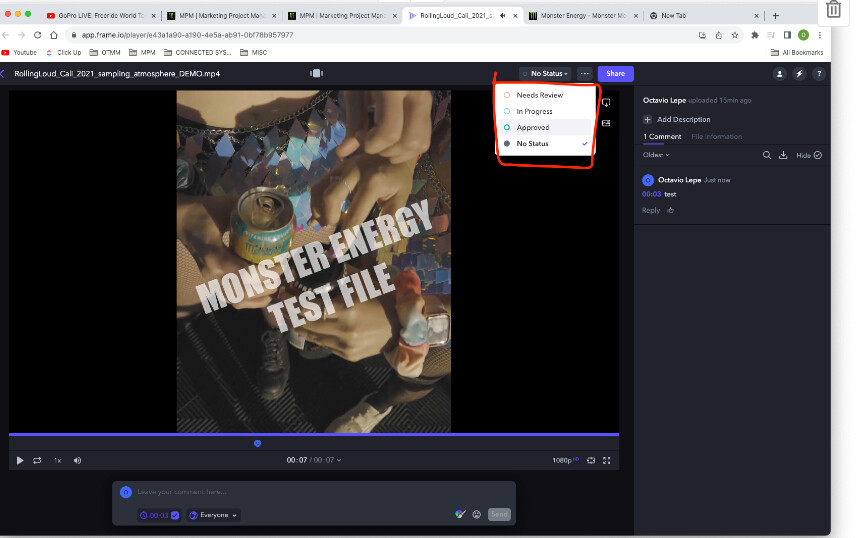
Task: Open the user account icon
Action: (780, 74)
